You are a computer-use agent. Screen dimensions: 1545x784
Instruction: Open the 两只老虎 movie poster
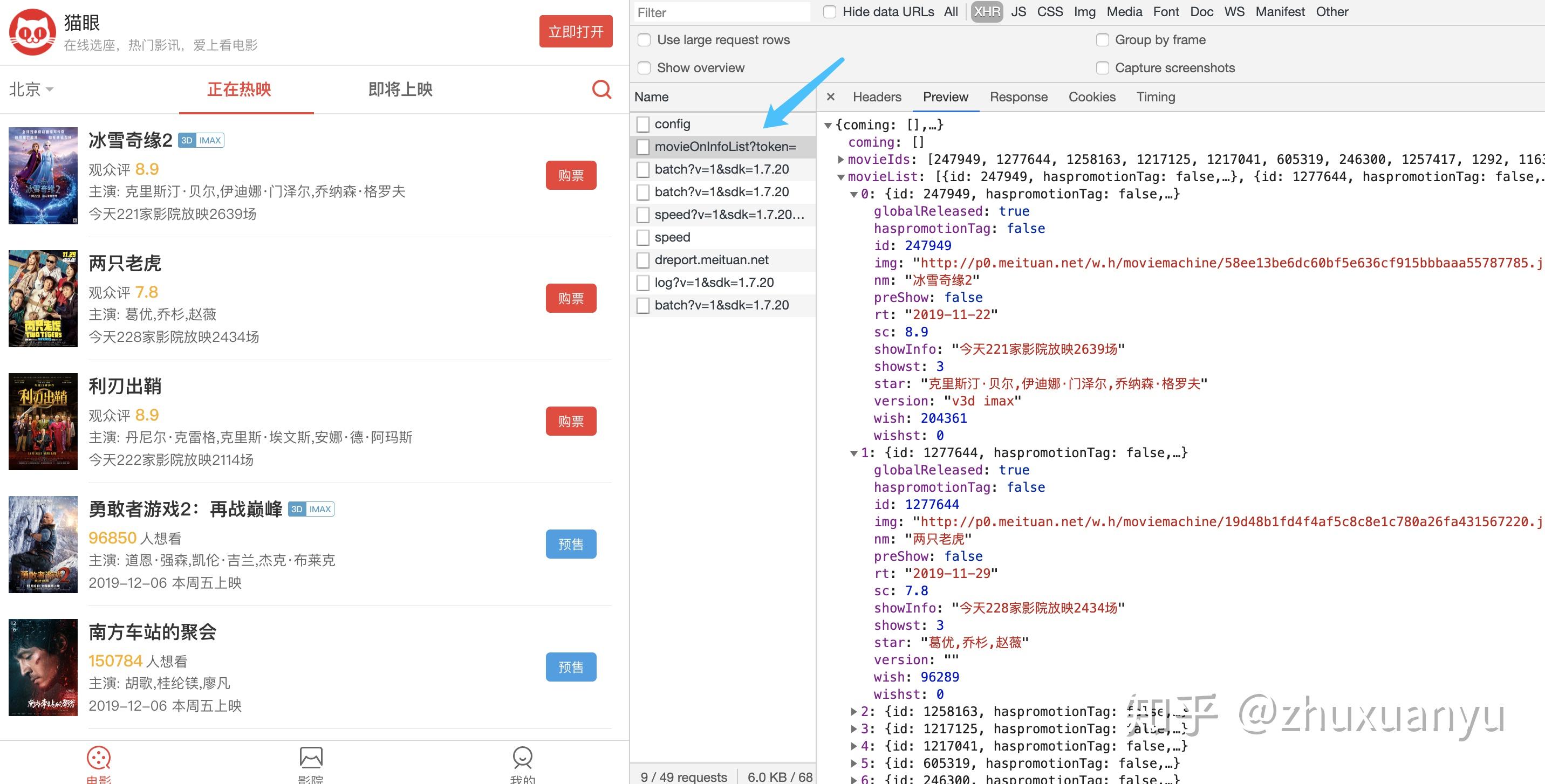(43, 299)
